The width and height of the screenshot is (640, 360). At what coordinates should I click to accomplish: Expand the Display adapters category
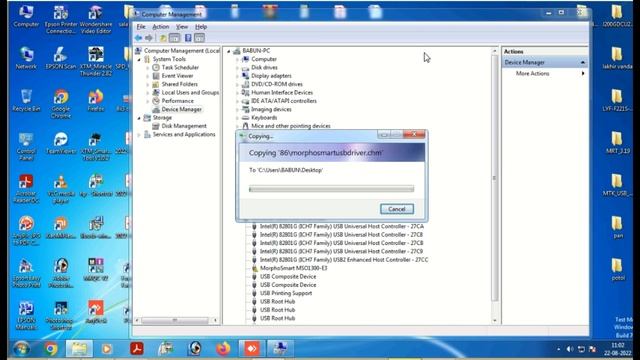[238, 76]
